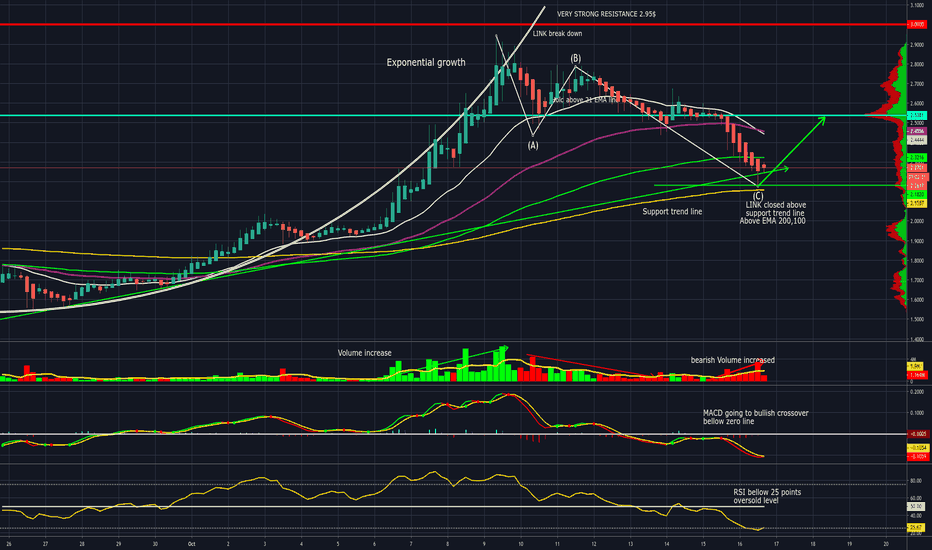932x550 pixels.
Task: Click the red 3.0000 price label
Action: point(917,24)
